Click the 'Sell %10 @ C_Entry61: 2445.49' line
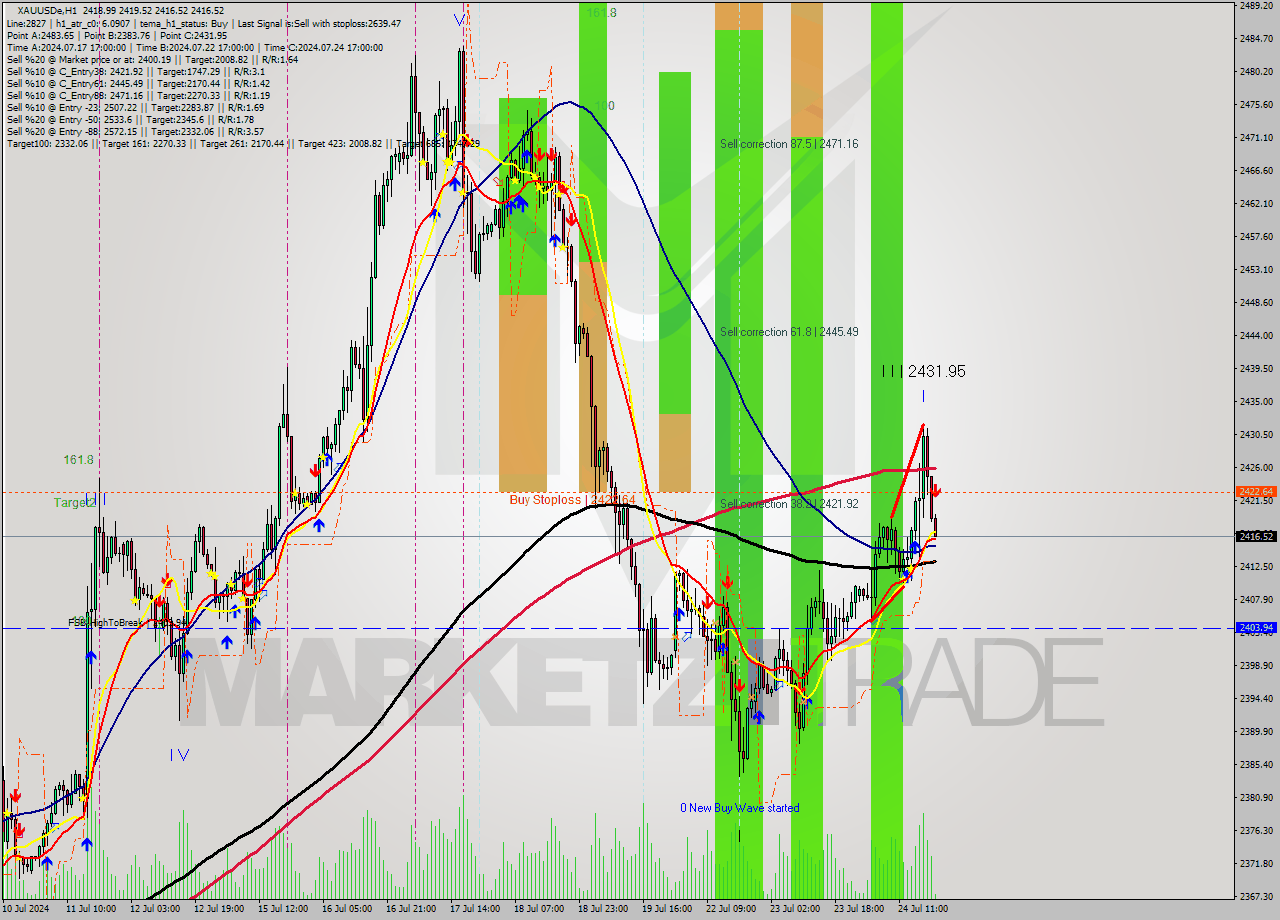 click(x=139, y=84)
